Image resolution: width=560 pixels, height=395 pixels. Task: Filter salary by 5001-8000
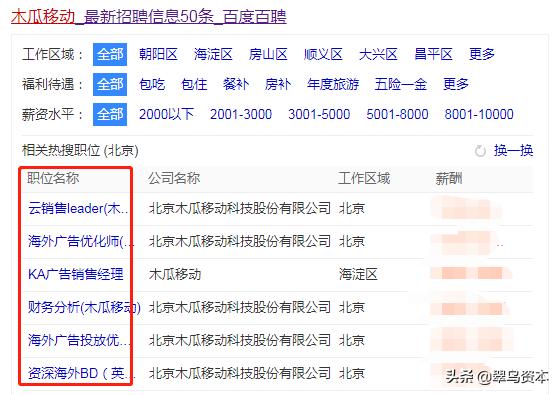pos(397,114)
